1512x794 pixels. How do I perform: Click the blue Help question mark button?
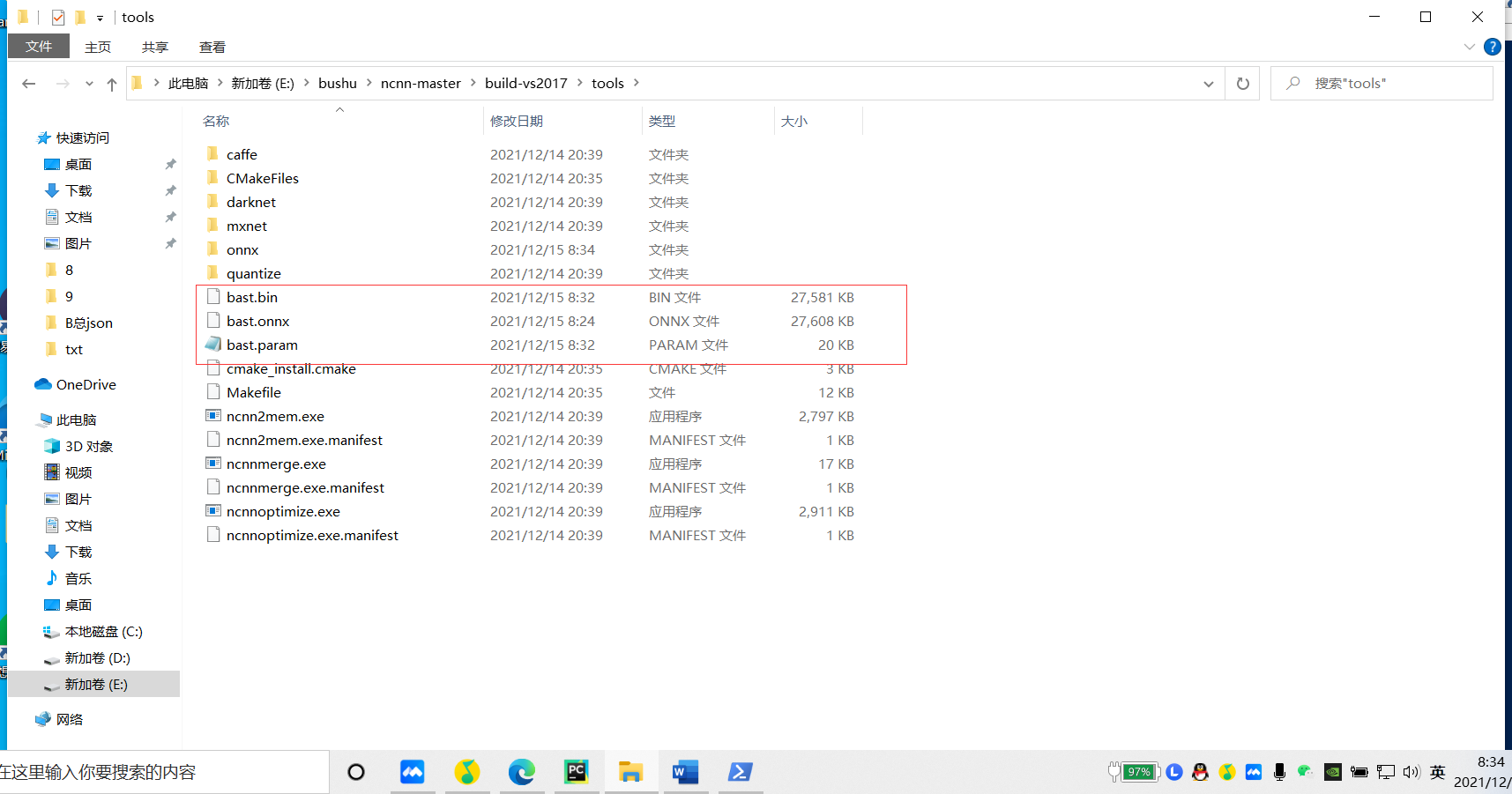[x=1493, y=47]
